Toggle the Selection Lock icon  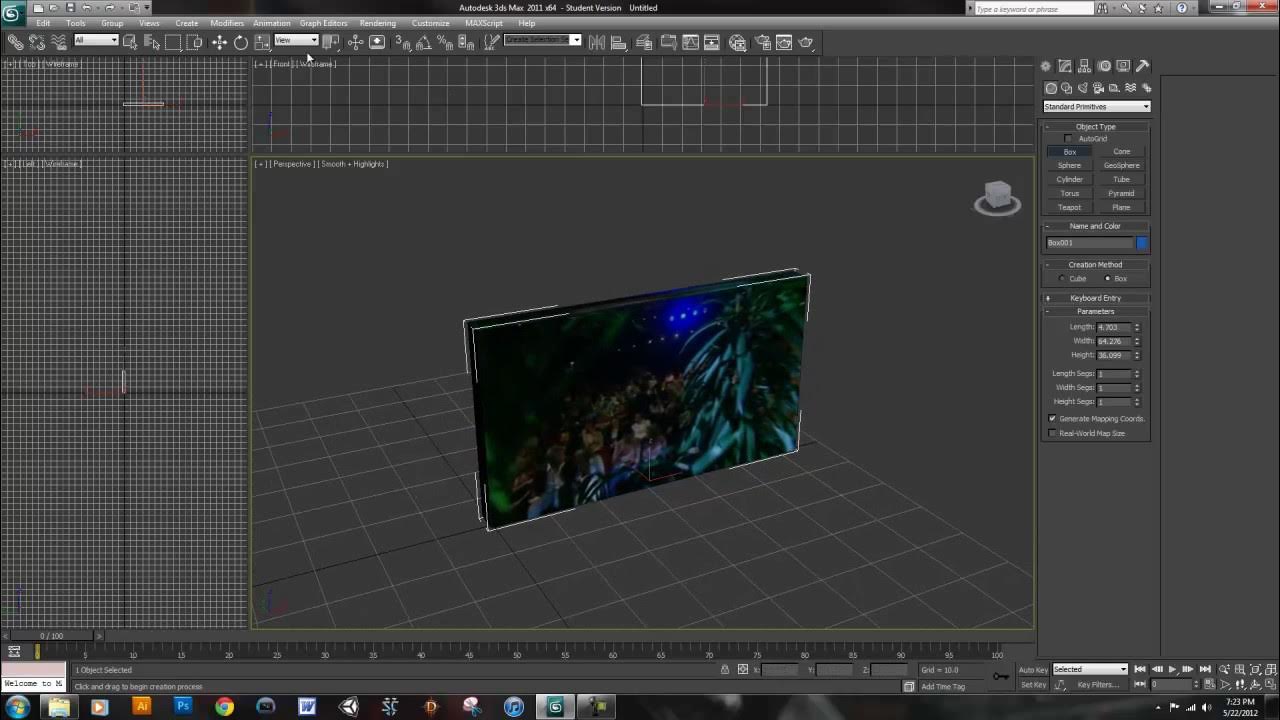pos(725,669)
